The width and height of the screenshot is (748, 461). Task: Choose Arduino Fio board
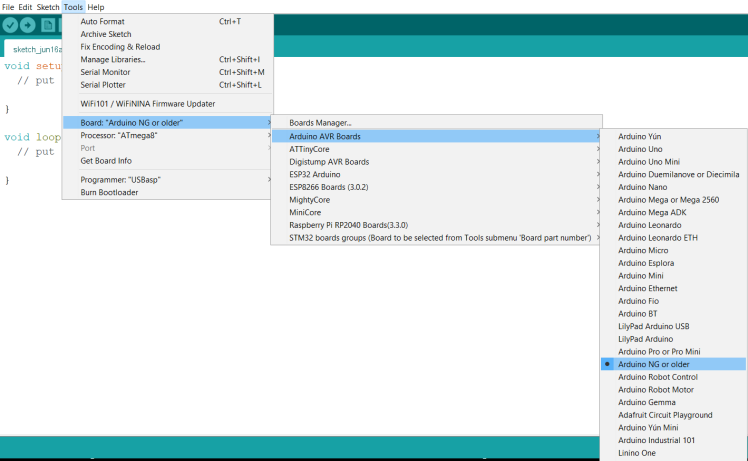(x=674, y=301)
